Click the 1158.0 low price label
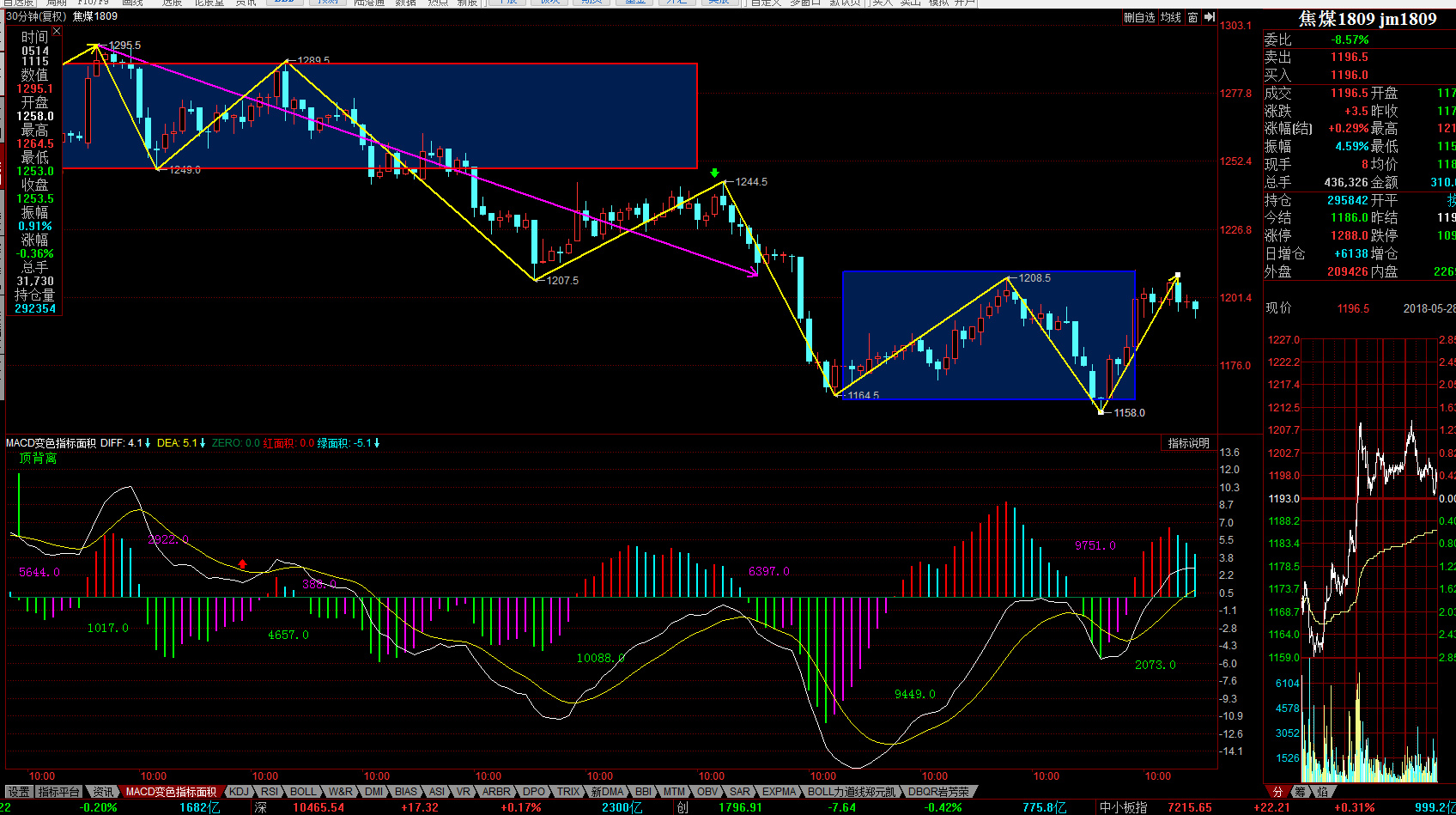This screenshot has width=1456, height=815. pos(1129,413)
